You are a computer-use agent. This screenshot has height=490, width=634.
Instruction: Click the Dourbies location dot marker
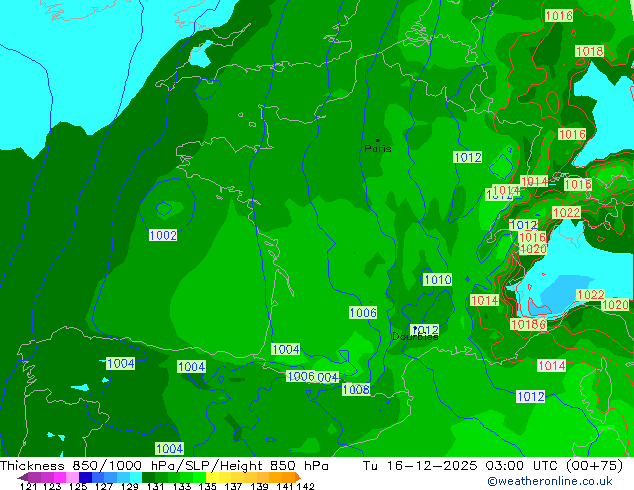pyautogui.click(x=415, y=328)
